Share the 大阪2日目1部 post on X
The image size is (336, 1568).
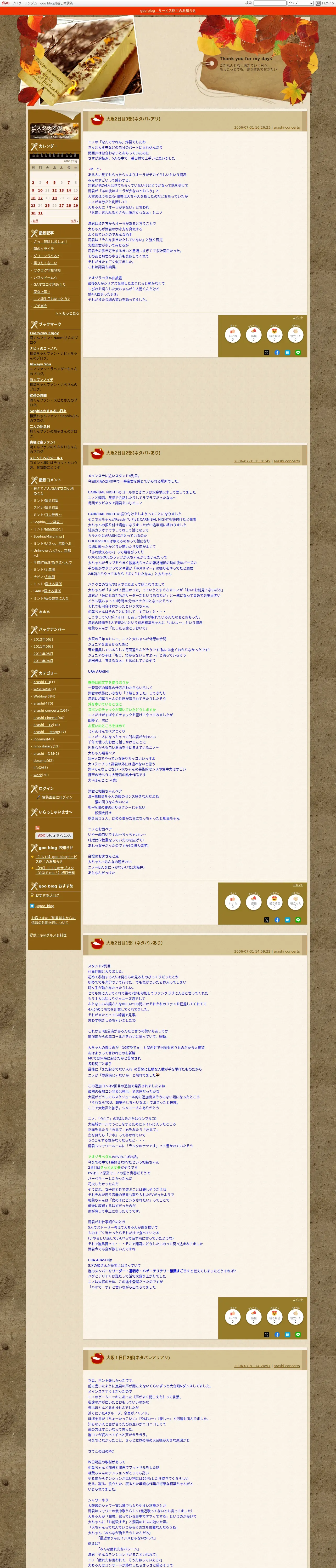coord(266,1334)
